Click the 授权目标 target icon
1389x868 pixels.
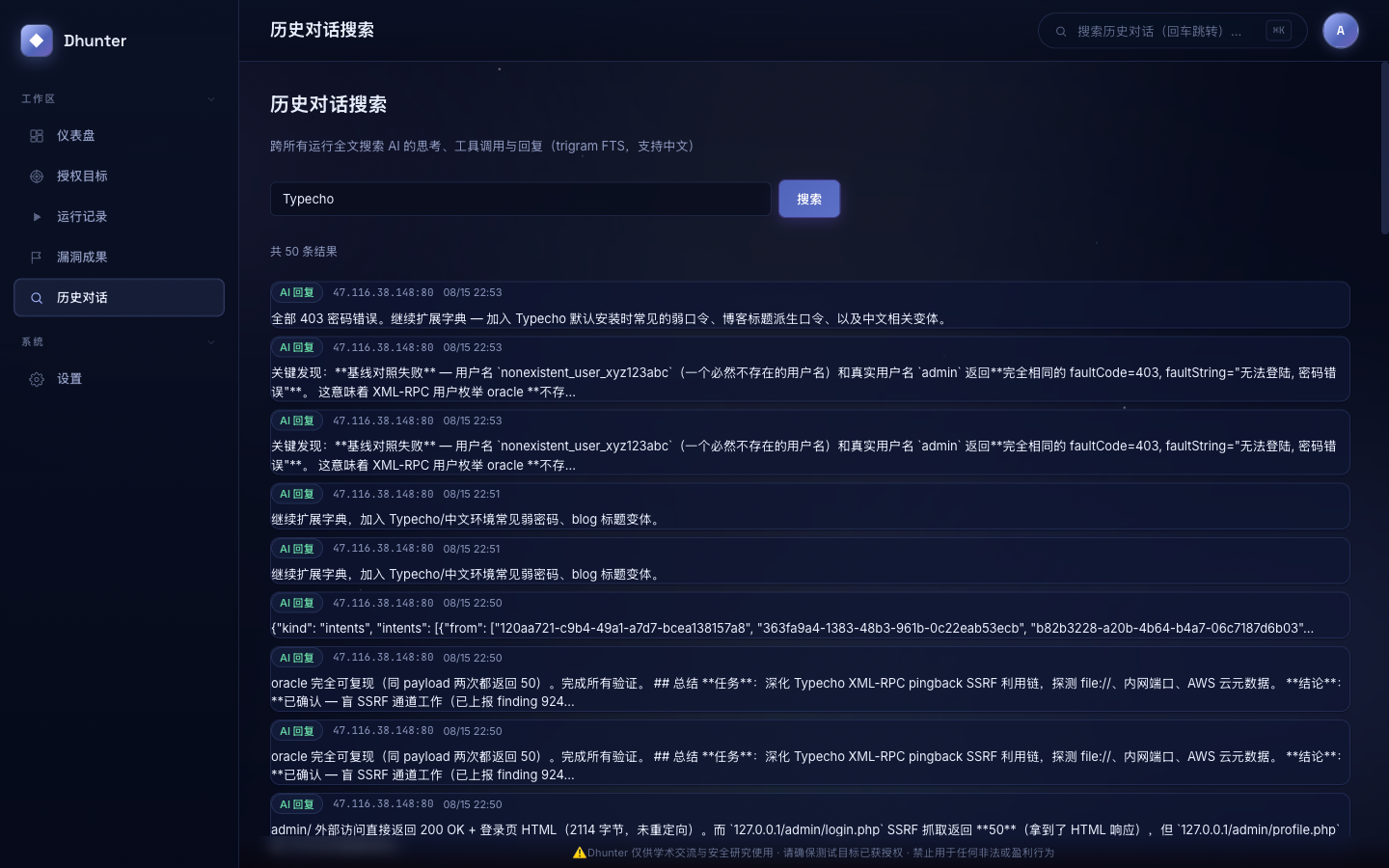pyautogui.click(x=37, y=176)
